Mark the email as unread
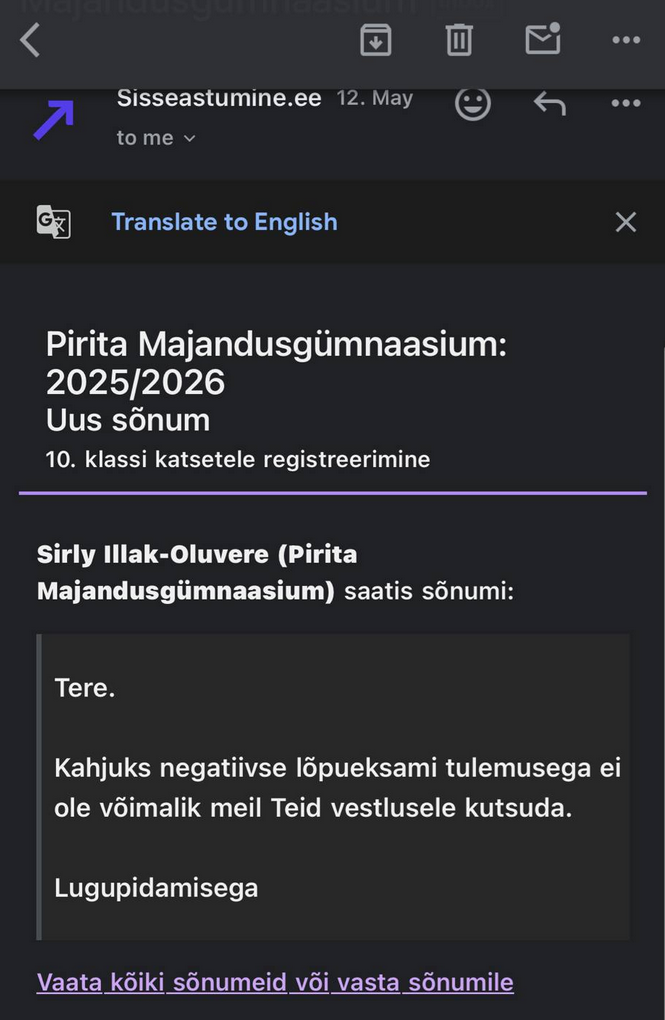The width and height of the screenshot is (665, 1020). [x=543, y=38]
